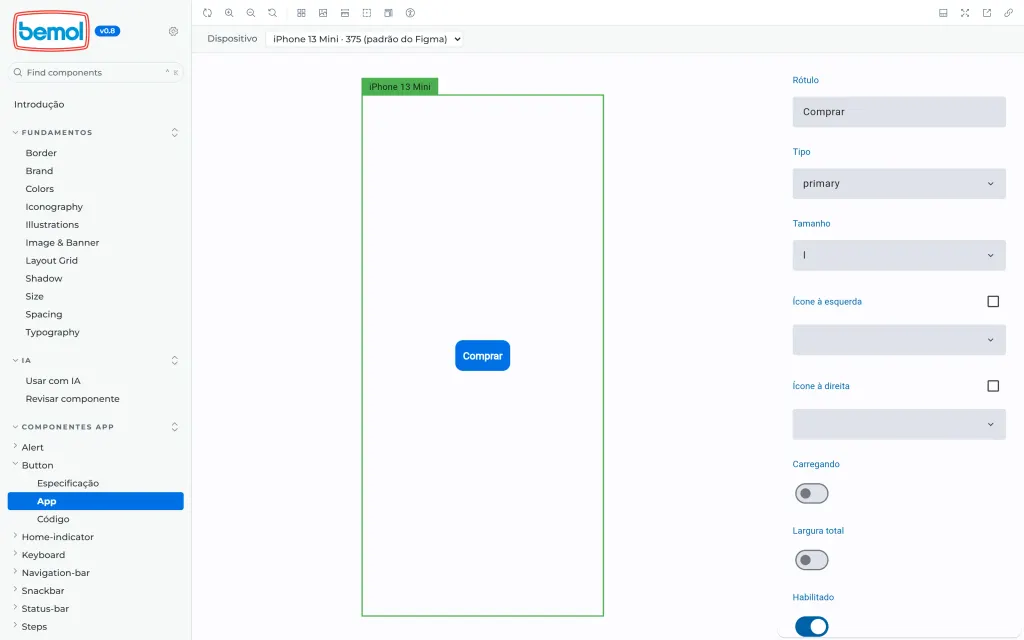The image size is (1024, 640).
Task: Open Revisar componente page
Action: click(72, 399)
